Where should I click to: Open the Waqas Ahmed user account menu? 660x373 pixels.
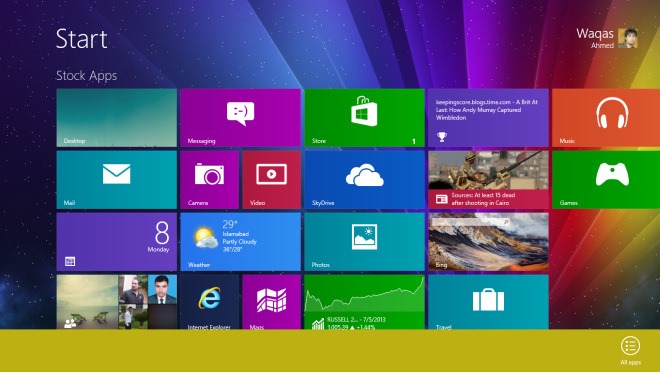(x=607, y=38)
